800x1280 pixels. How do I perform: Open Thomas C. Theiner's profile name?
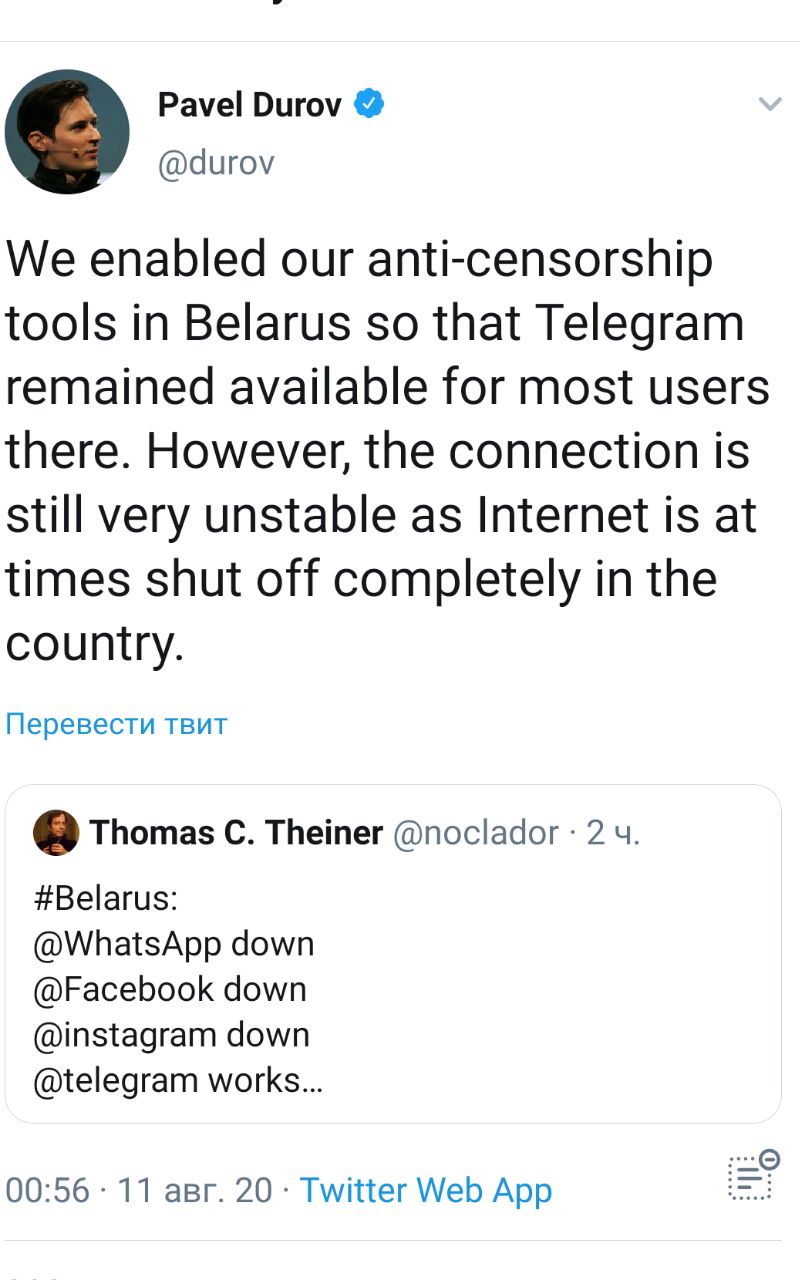pyautogui.click(x=237, y=832)
